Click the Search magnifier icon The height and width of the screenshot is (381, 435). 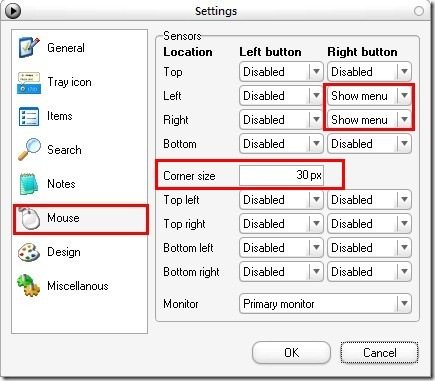pyautogui.click(x=29, y=150)
